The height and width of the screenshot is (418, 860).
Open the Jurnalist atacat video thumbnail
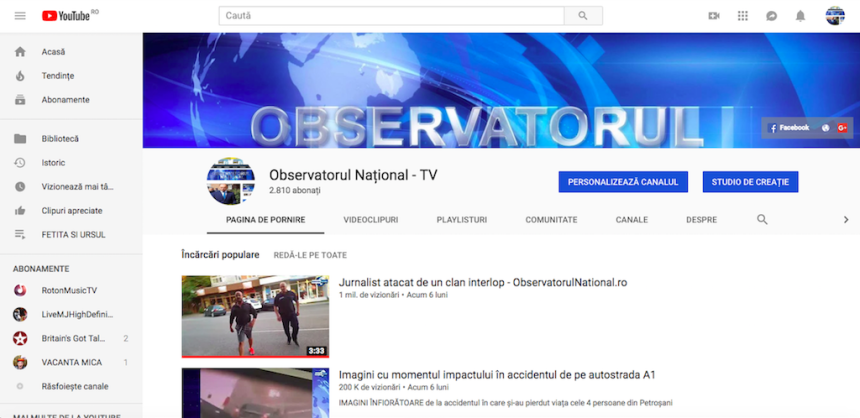pos(255,316)
